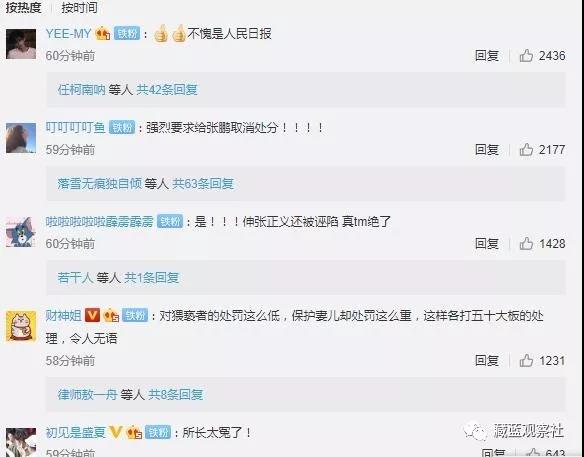Reply to YEE-MY's comment via 回复
Viewport: 584px width, 457px height.
tap(487, 56)
